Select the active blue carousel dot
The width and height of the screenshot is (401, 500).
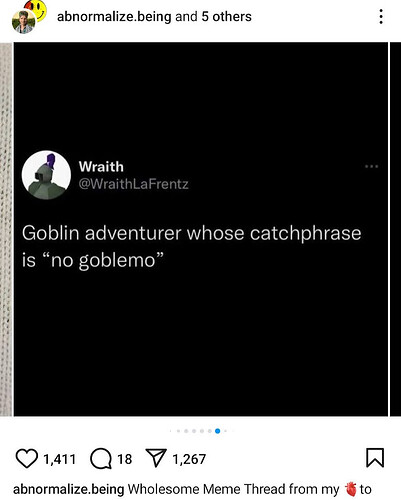218,431
